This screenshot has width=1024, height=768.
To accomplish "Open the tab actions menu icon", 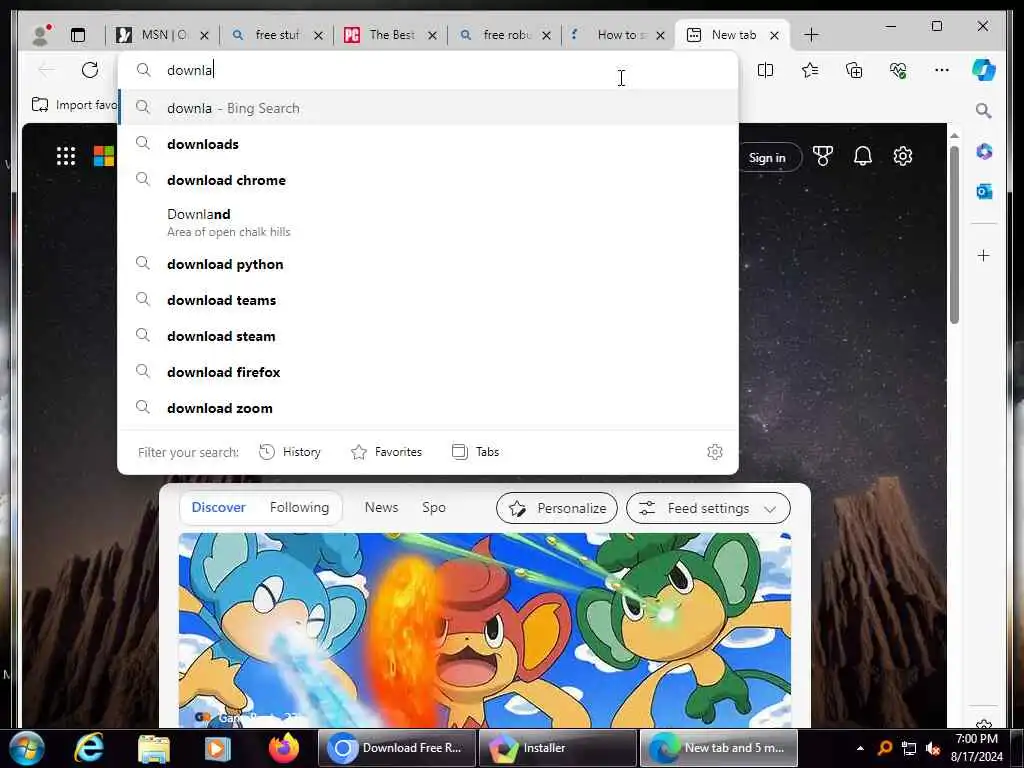I will pyautogui.click(x=78, y=35).
